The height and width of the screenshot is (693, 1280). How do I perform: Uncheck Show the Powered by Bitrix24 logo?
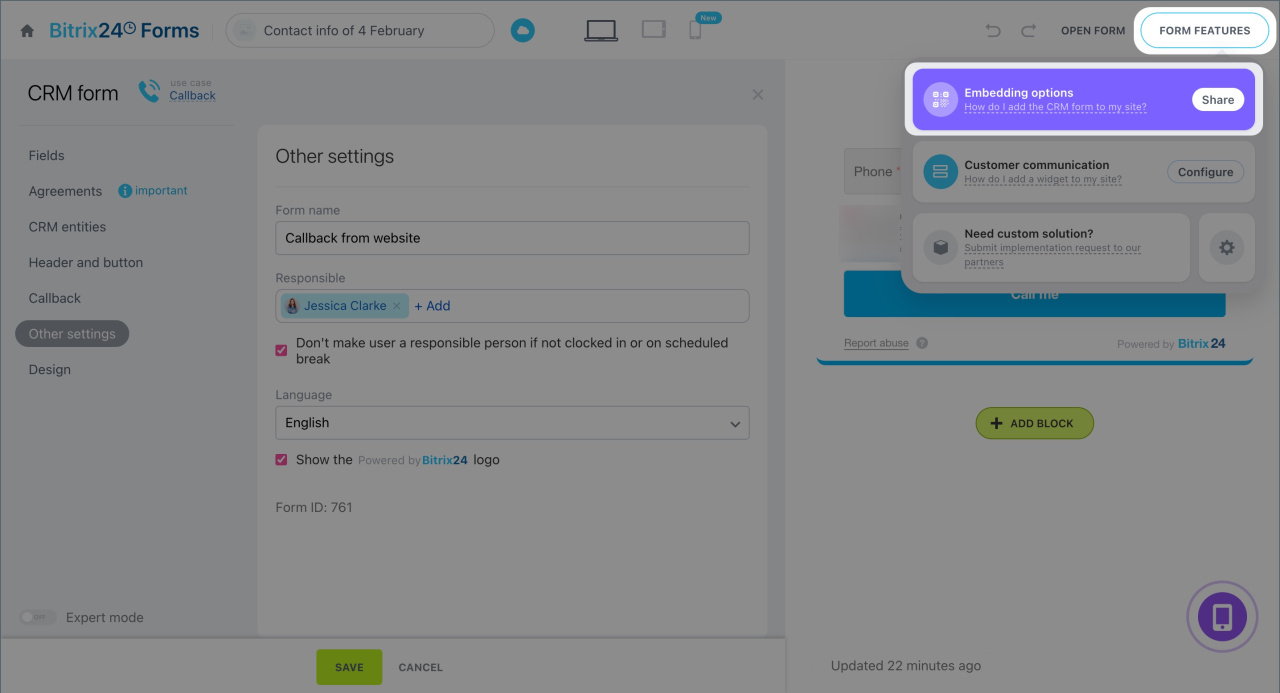point(281,460)
